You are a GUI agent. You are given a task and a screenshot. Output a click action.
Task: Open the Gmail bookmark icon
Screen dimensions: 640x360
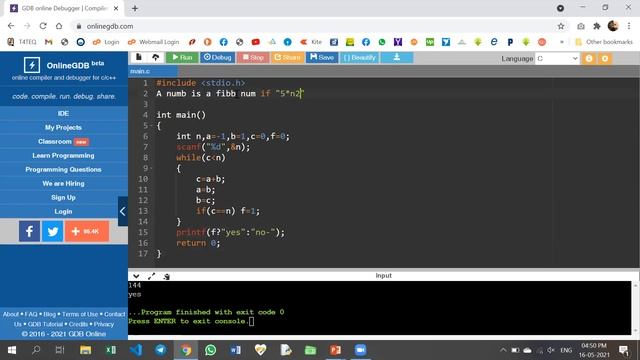click(49, 42)
